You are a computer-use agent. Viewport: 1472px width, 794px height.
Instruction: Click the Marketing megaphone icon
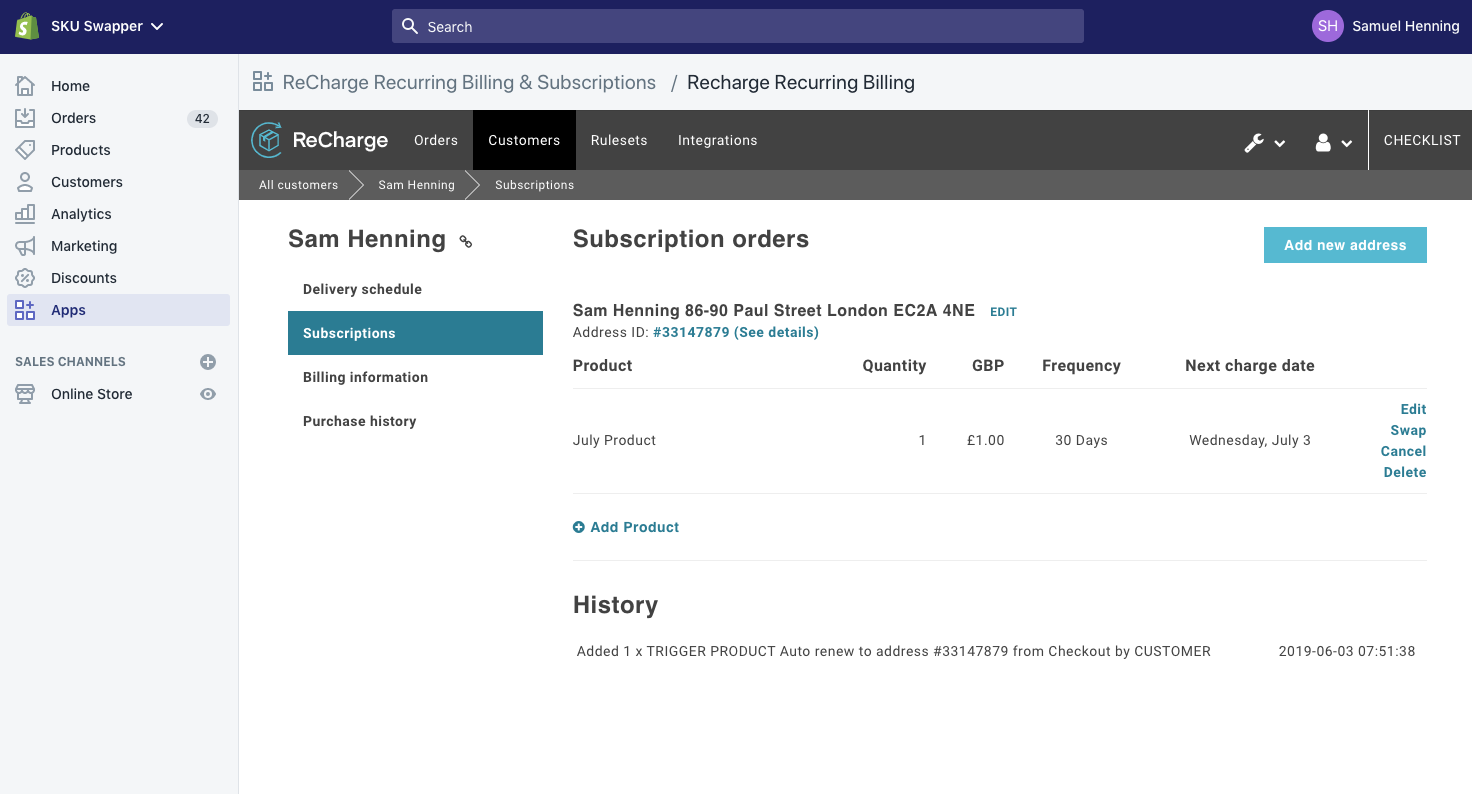(x=25, y=246)
